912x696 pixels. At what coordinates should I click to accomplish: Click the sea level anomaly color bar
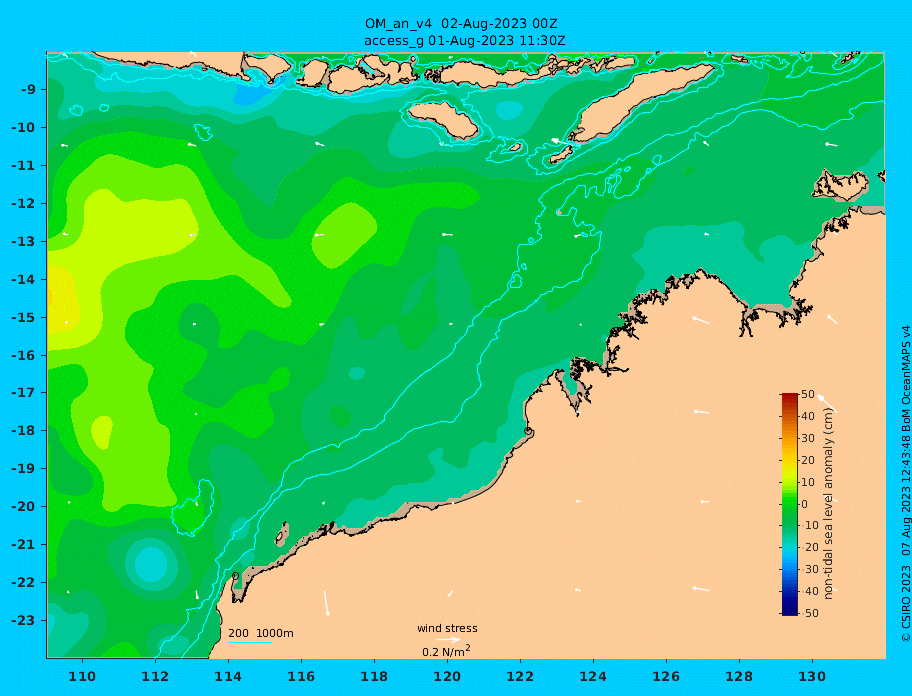click(790, 504)
